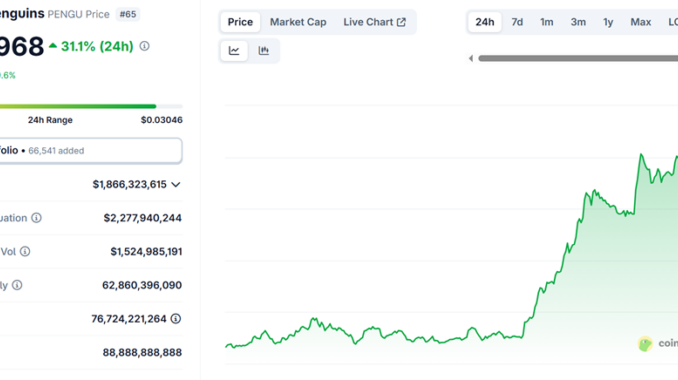Switch to candlestick chart view icon
This screenshot has width=678, height=380.
263,51
